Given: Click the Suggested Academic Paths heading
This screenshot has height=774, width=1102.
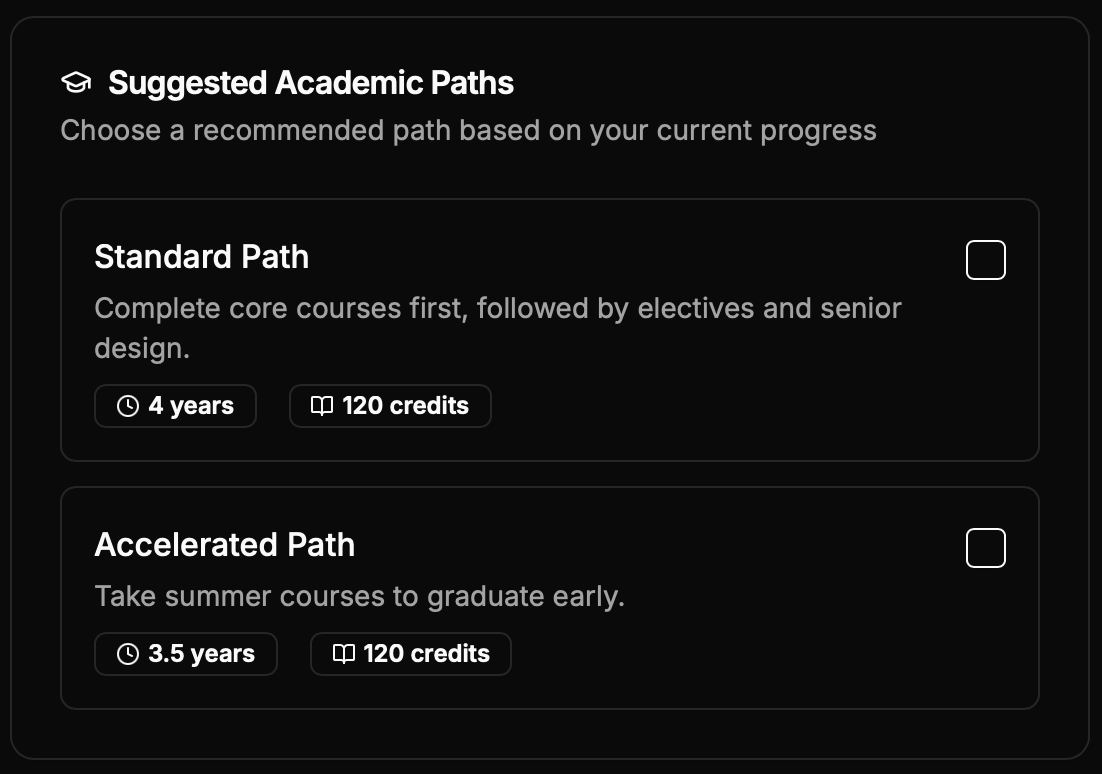Looking at the screenshot, I should pos(311,82).
